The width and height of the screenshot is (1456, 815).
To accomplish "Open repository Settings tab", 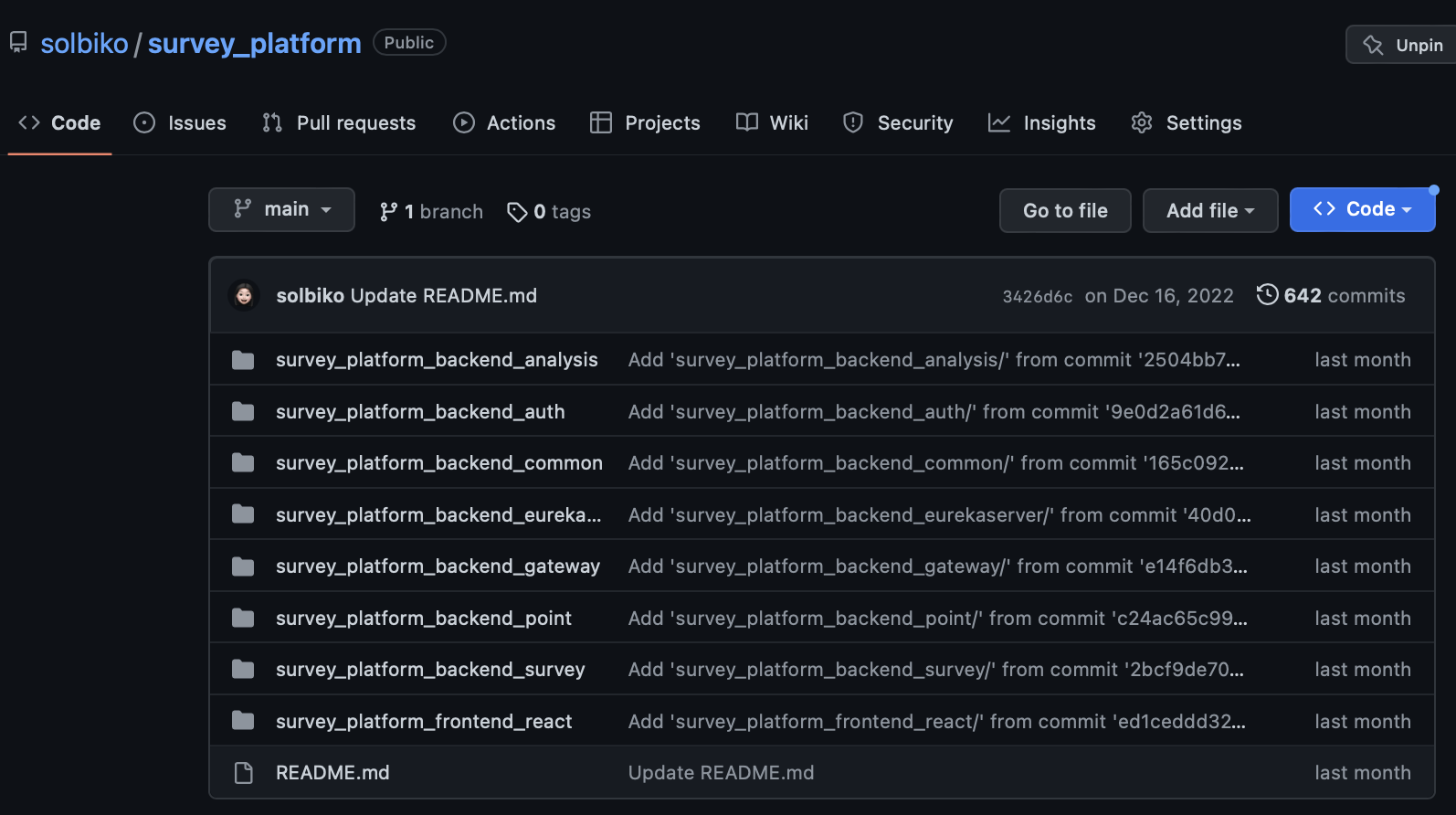I will point(1187,122).
